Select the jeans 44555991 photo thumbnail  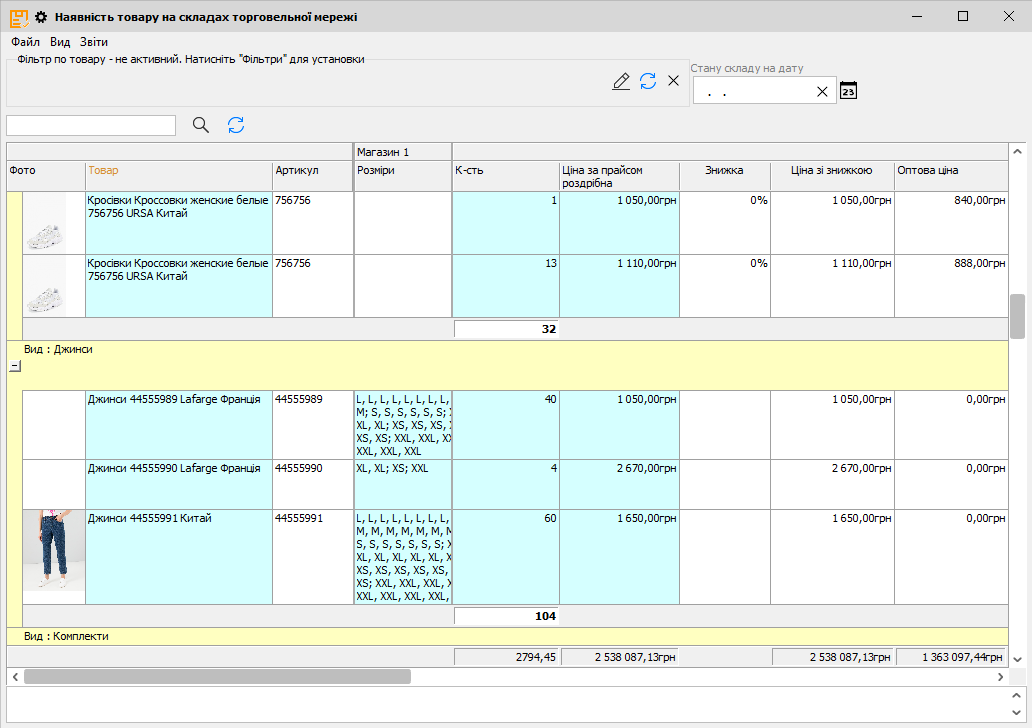point(54,550)
